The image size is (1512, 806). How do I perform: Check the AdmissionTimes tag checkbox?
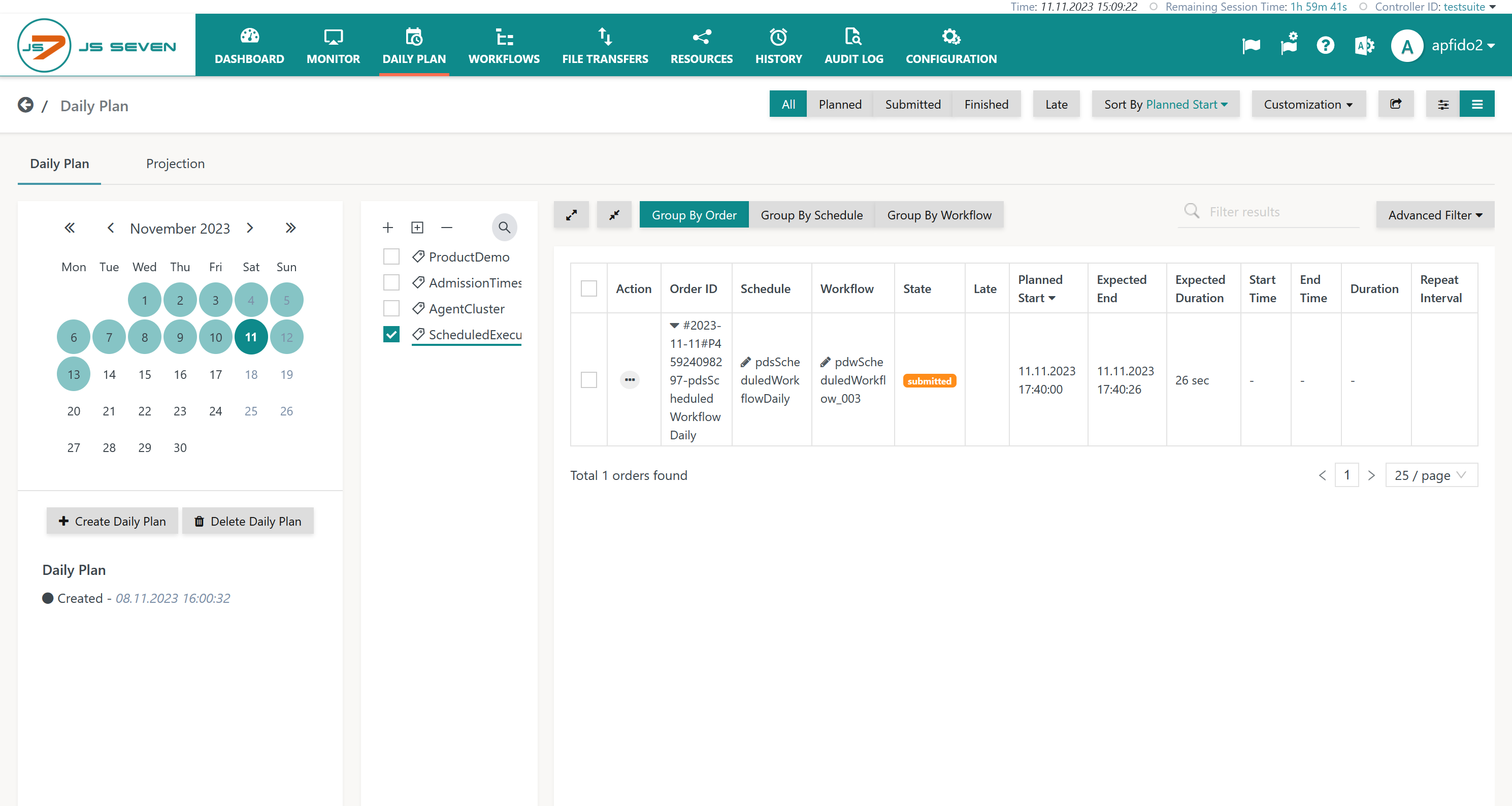[391, 282]
